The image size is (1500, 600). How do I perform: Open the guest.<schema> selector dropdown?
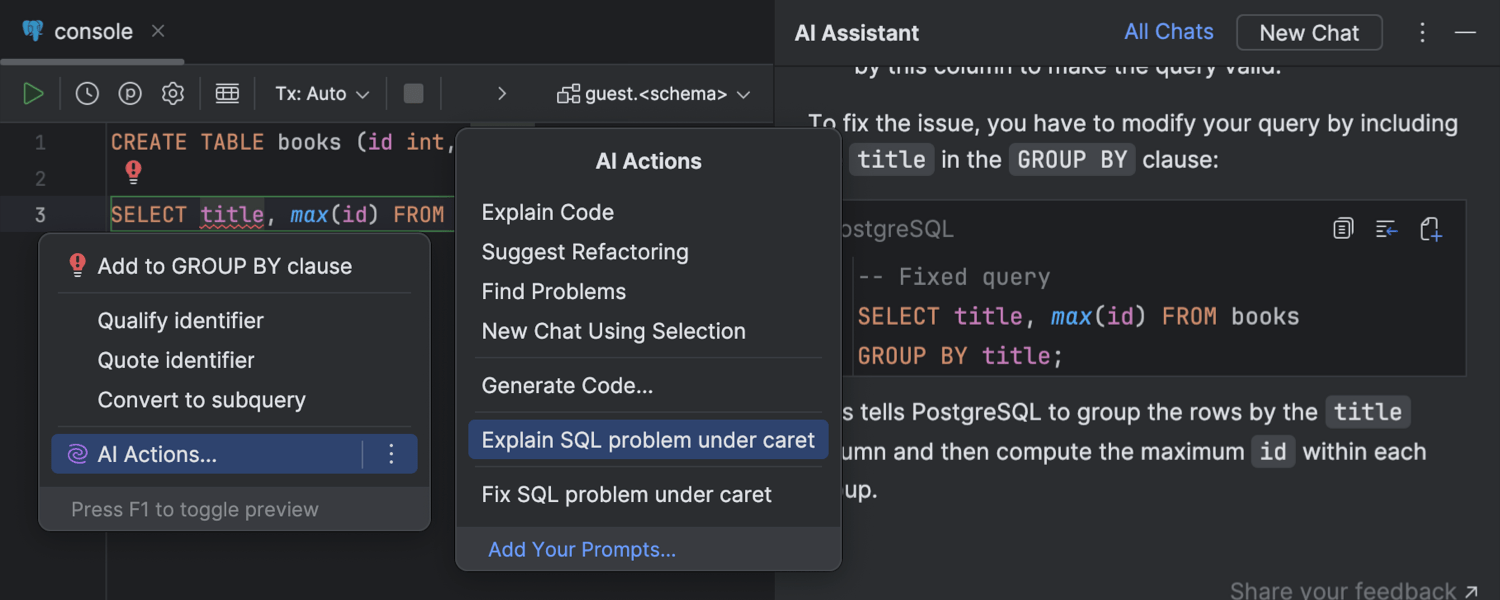click(654, 94)
